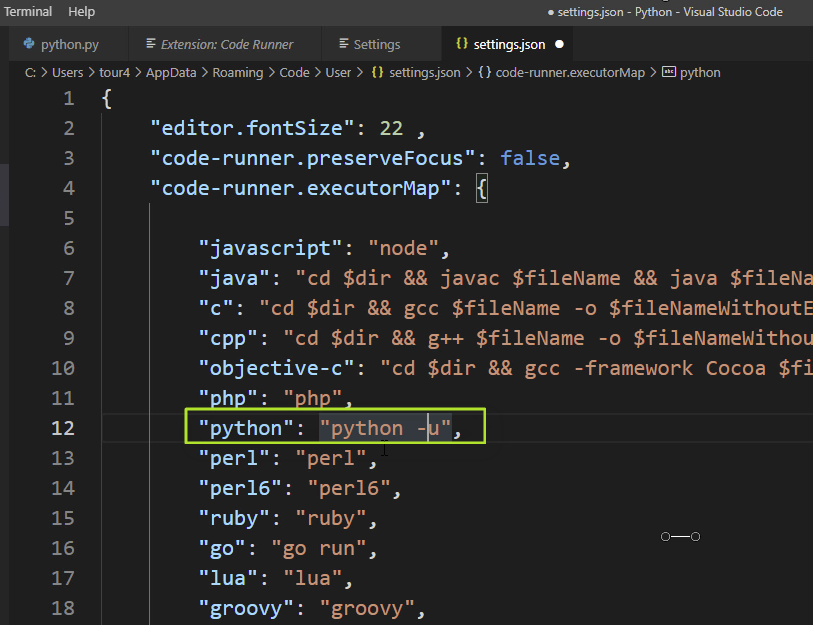813x625 pixels.
Task: Open the Help menu
Action: pyautogui.click(x=81, y=11)
